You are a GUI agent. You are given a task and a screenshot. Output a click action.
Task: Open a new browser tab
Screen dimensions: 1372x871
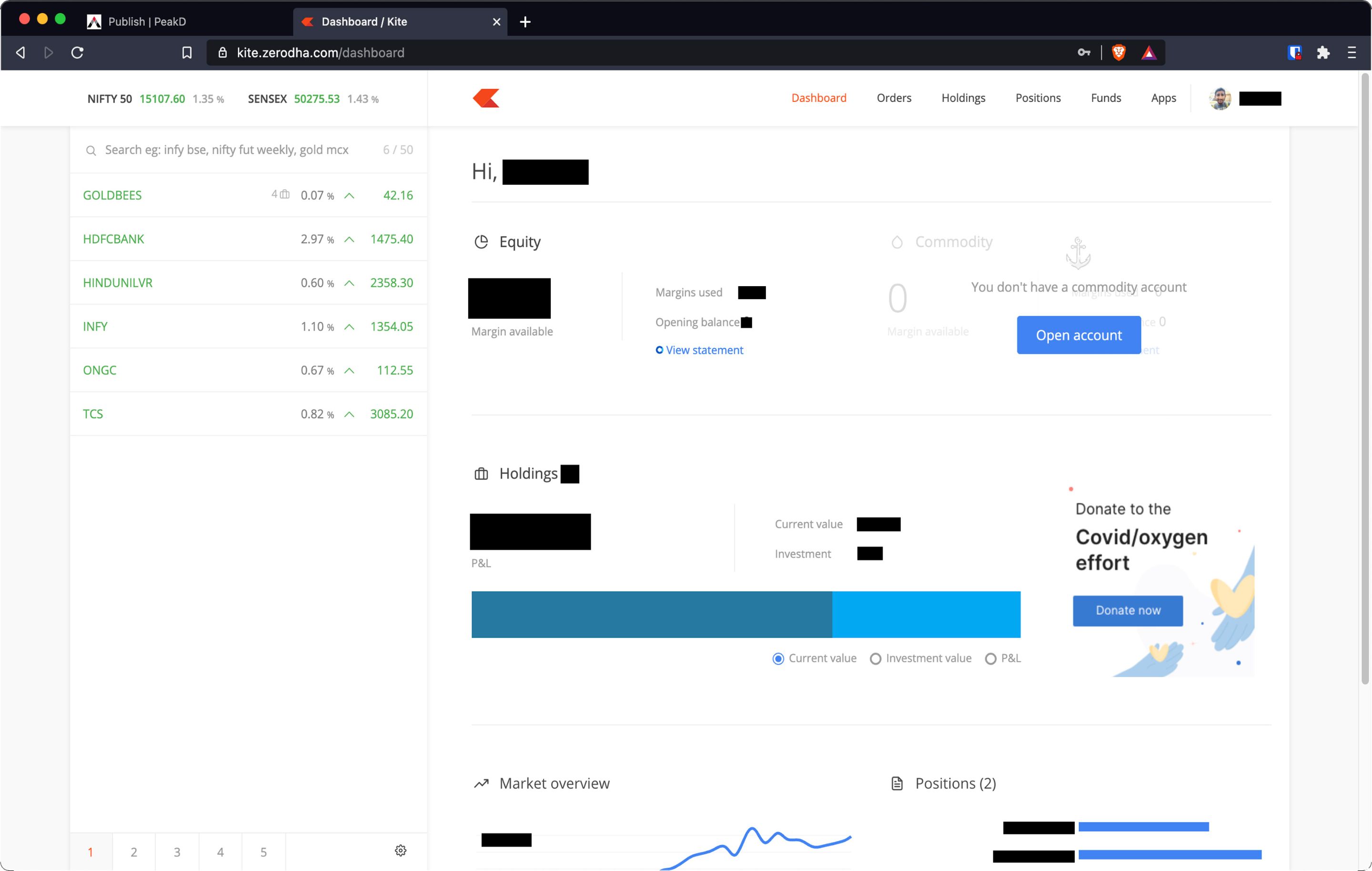pos(525,21)
